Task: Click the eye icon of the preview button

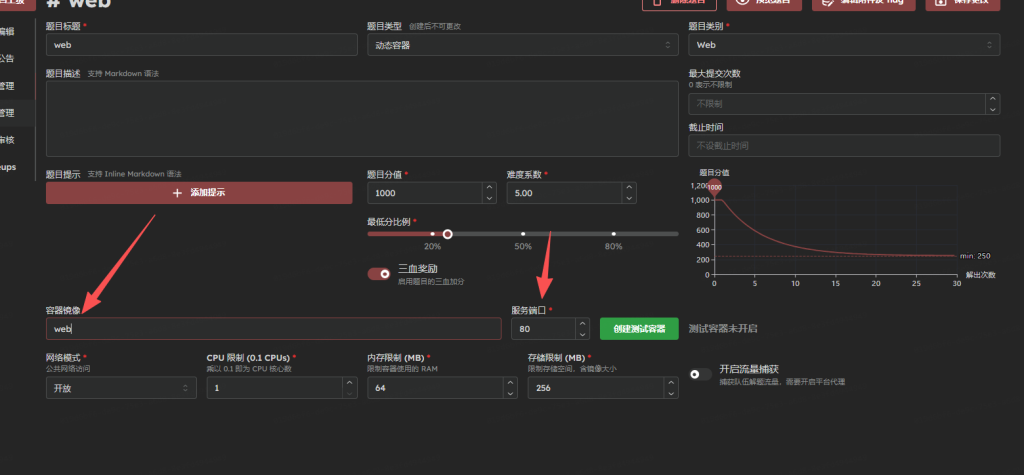Action: pyautogui.click(x=742, y=2)
